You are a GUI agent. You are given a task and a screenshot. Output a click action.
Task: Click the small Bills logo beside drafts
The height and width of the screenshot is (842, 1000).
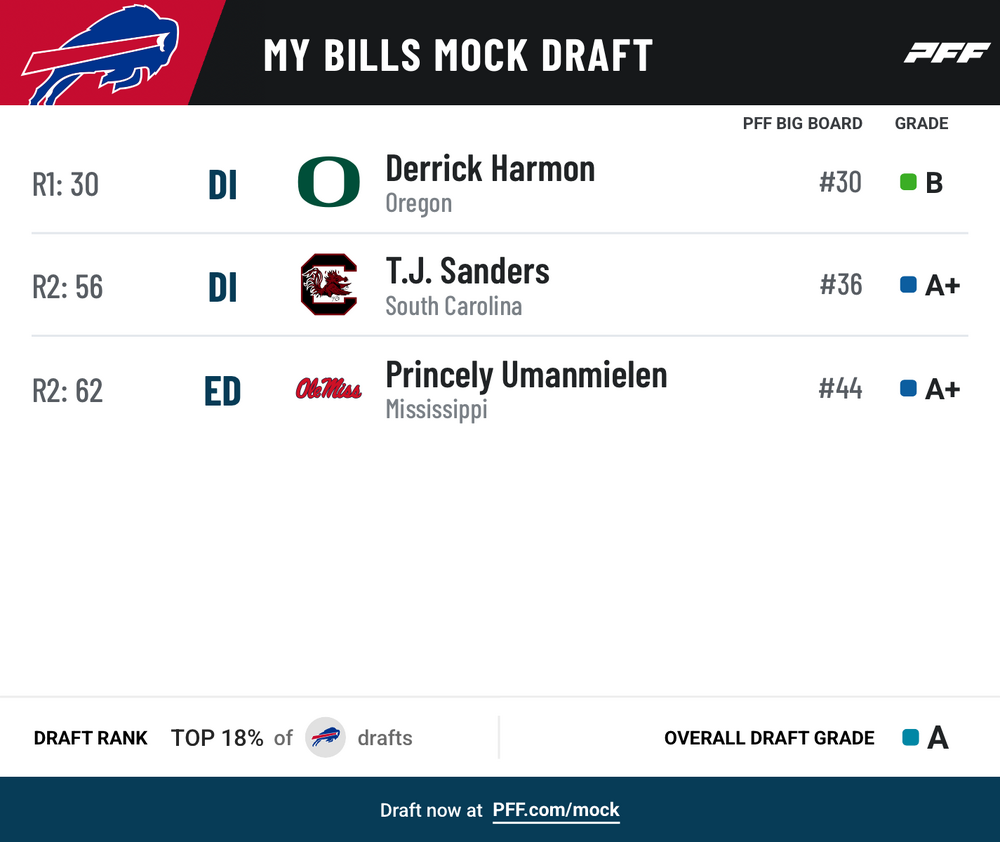tap(325, 737)
